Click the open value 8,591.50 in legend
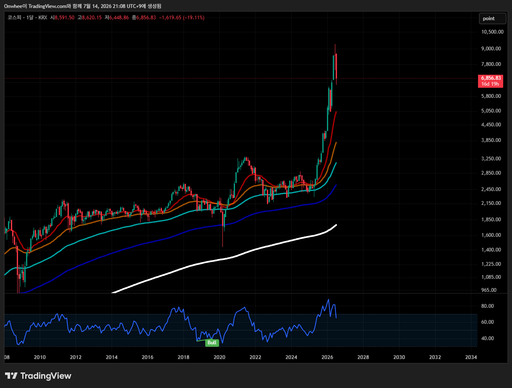 click(64, 17)
